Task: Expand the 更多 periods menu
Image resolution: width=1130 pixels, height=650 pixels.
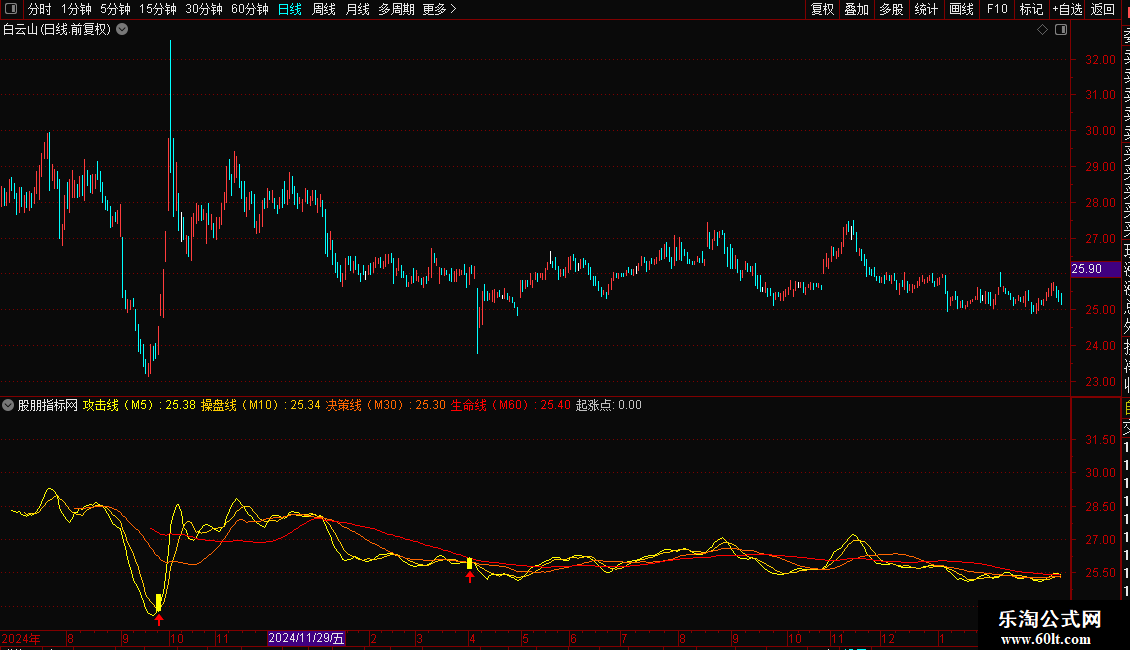Action: [439, 9]
